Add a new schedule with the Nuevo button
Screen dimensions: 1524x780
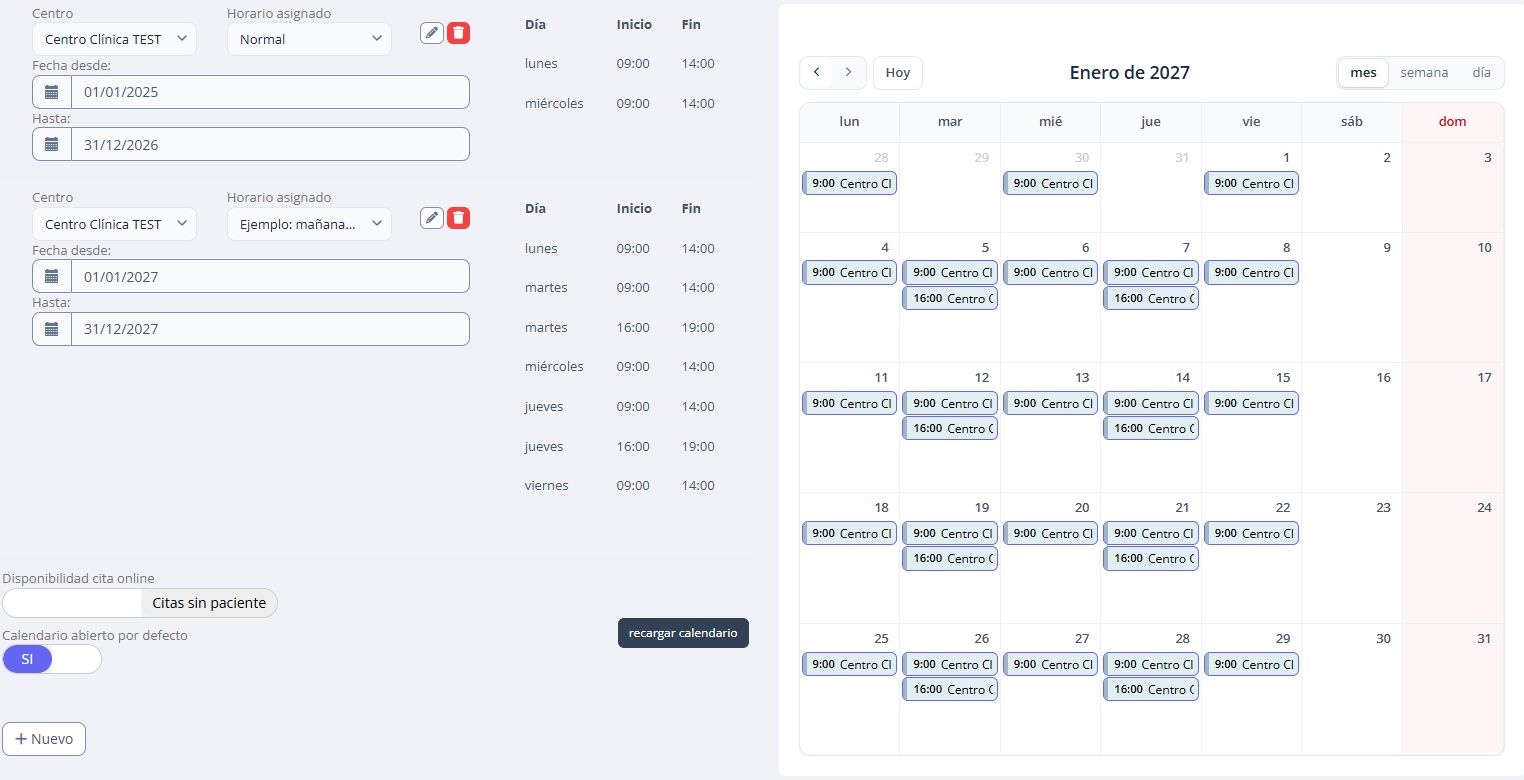point(44,739)
